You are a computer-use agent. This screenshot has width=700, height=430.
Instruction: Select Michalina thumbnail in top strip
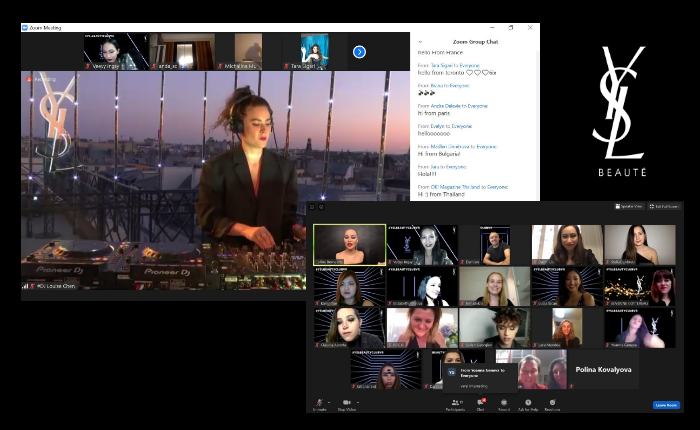tap(248, 51)
